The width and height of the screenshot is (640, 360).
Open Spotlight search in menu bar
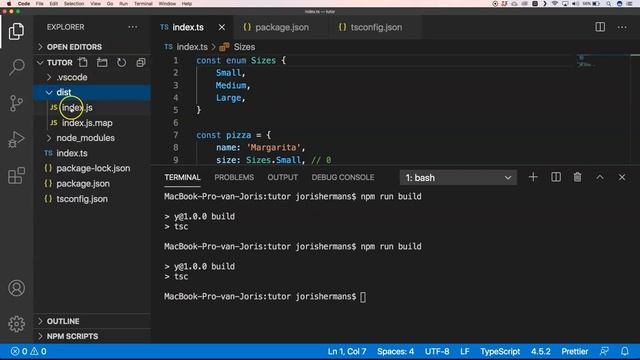pyautogui.click(x=609, y=3)
